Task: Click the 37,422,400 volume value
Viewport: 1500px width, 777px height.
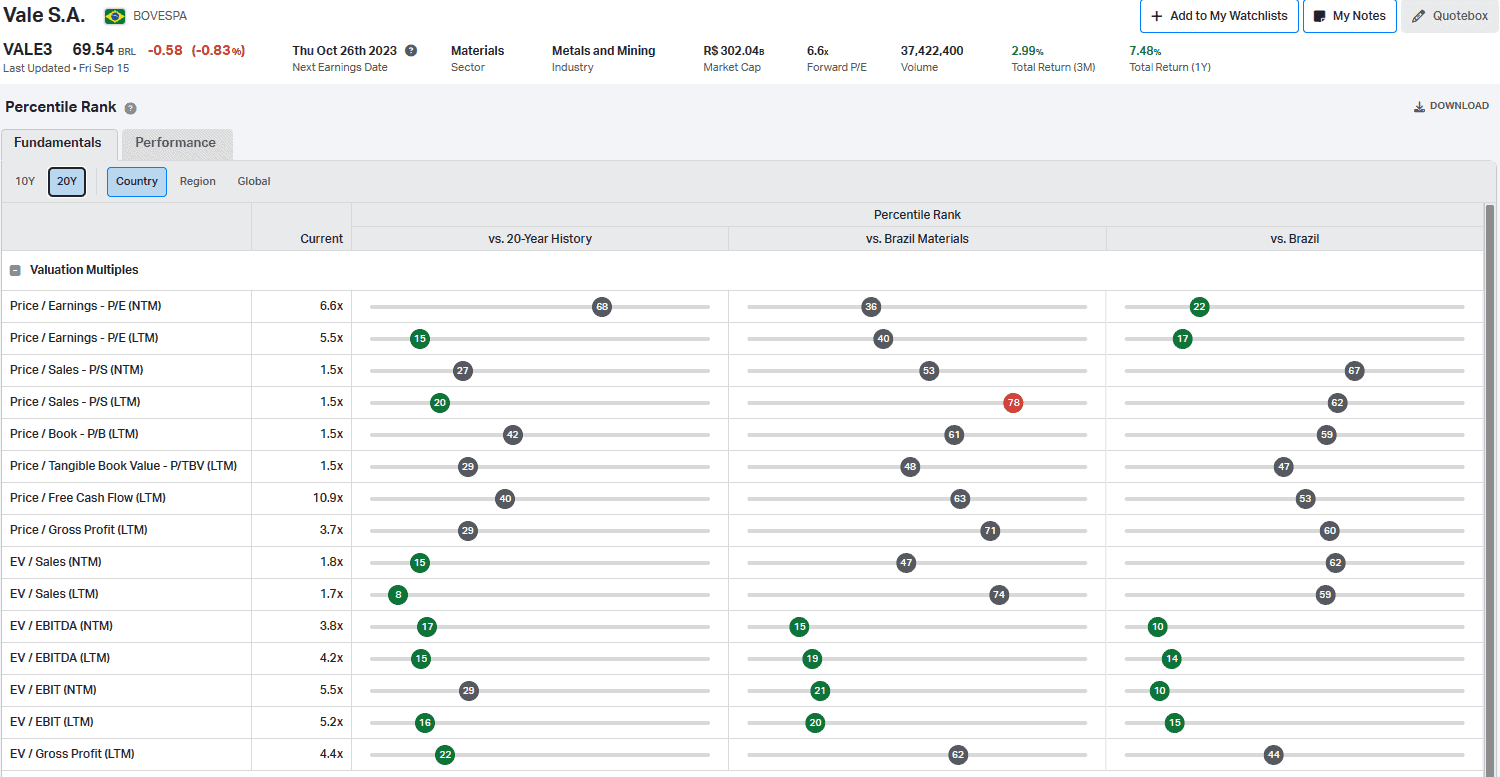Action: 932,51
